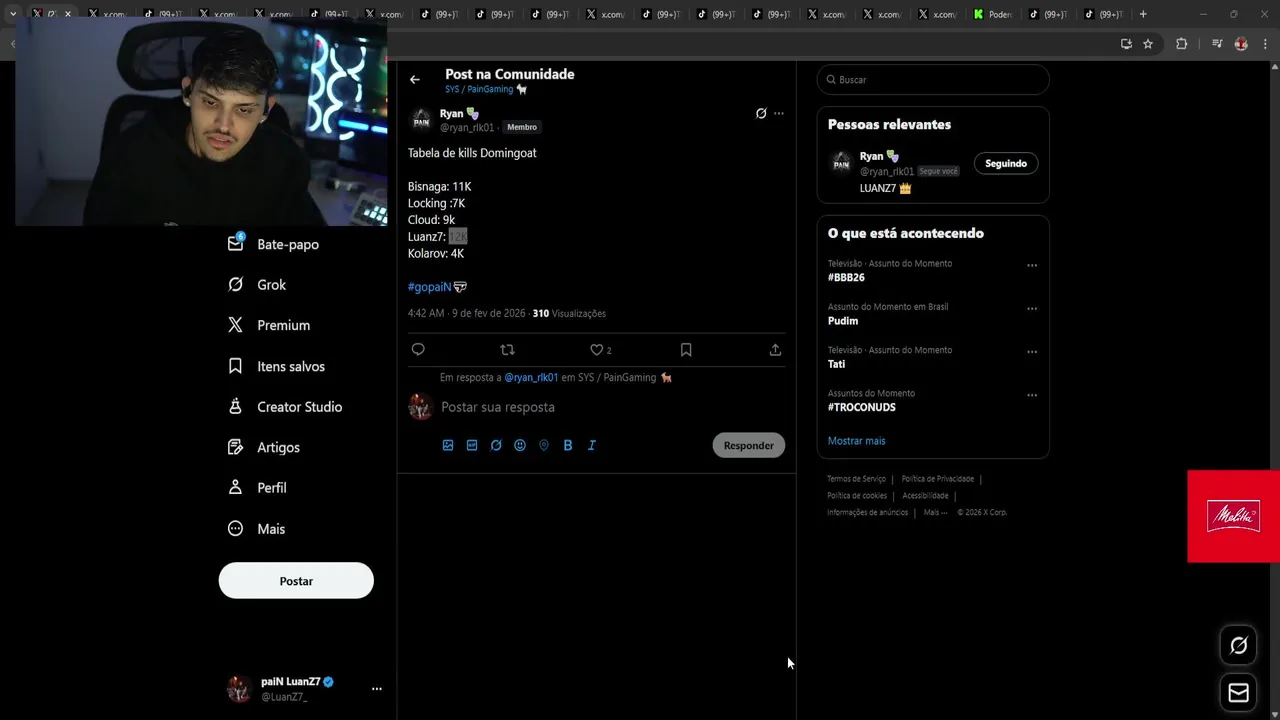This screenshot has height=720, width=1280.
Task: Click Mostrar mais under trends
Action: pyautogui.click(x=856, y=441)
